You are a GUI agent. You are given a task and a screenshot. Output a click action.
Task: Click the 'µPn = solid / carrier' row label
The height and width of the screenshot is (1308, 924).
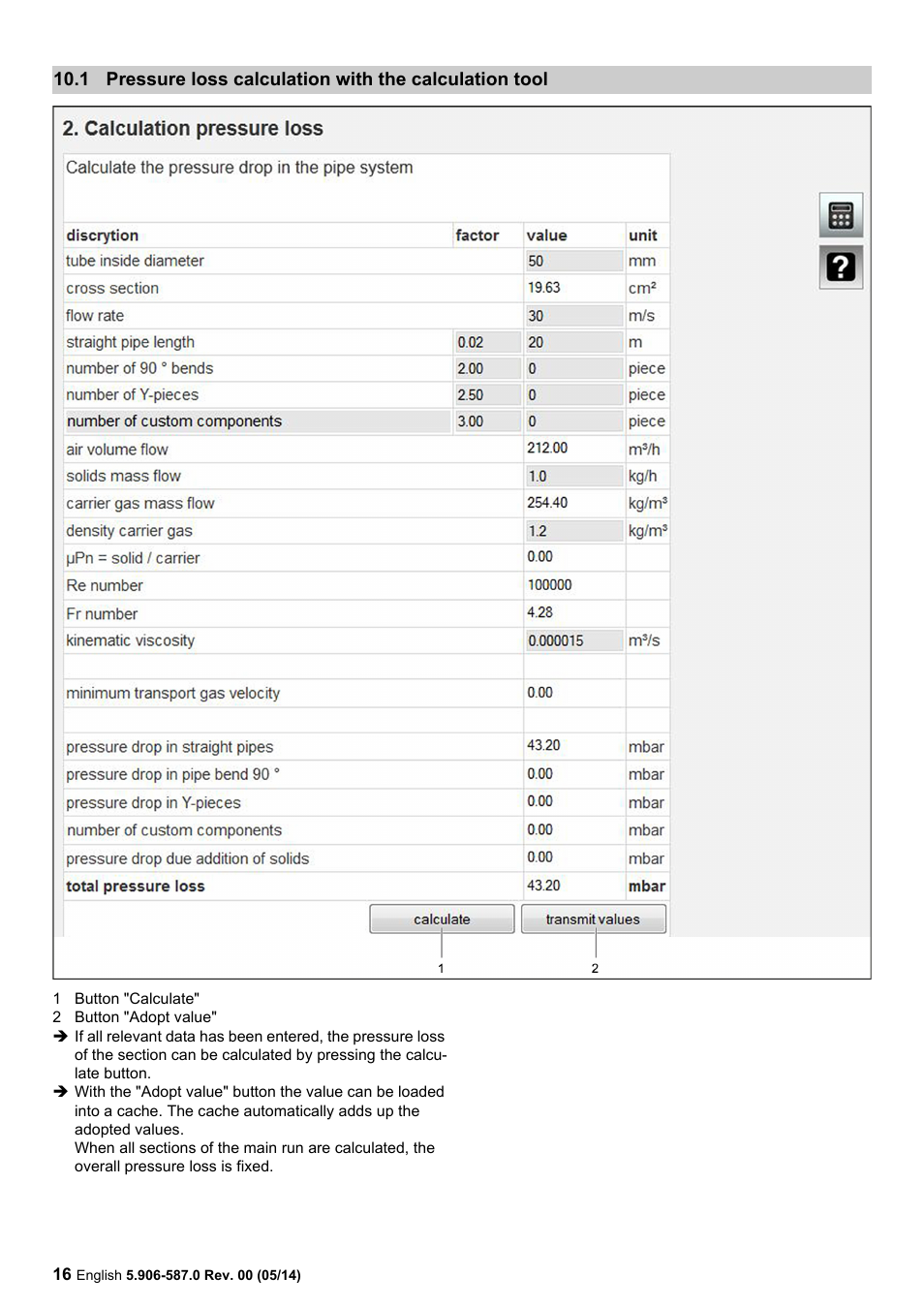pyautogui.click(x=133, y=558)
